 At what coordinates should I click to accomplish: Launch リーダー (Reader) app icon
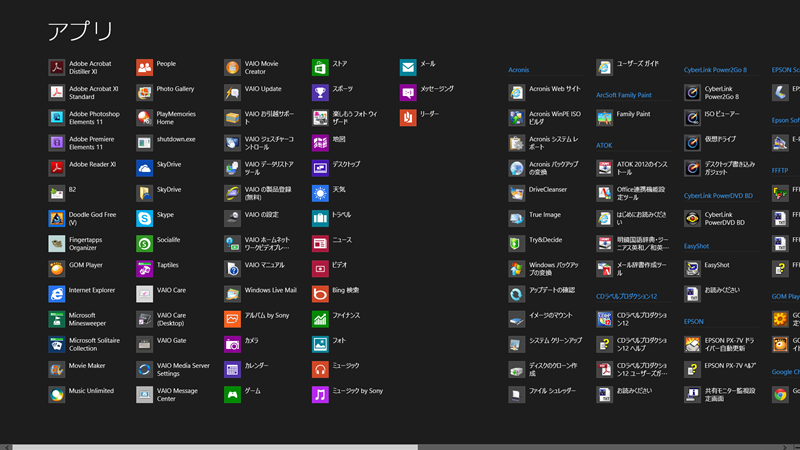(408, 118)
